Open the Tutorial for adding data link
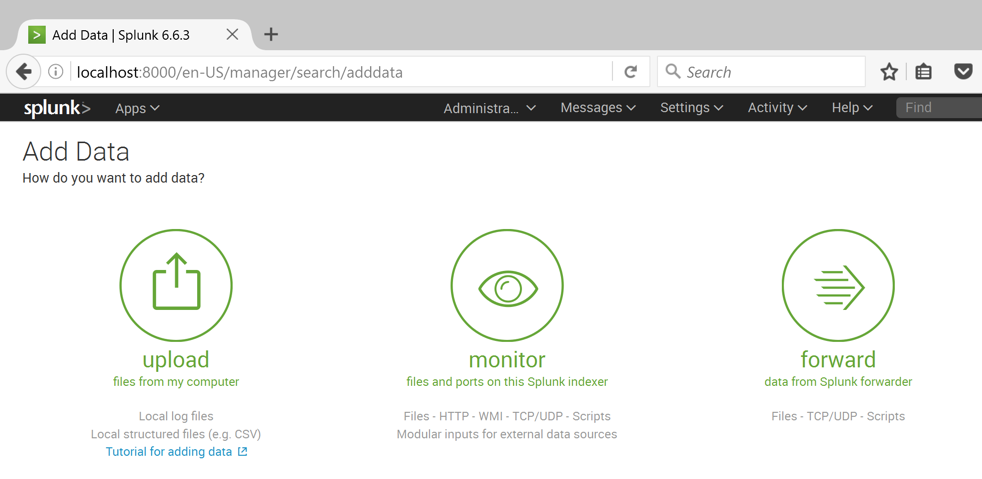 (x=169, y=451)
